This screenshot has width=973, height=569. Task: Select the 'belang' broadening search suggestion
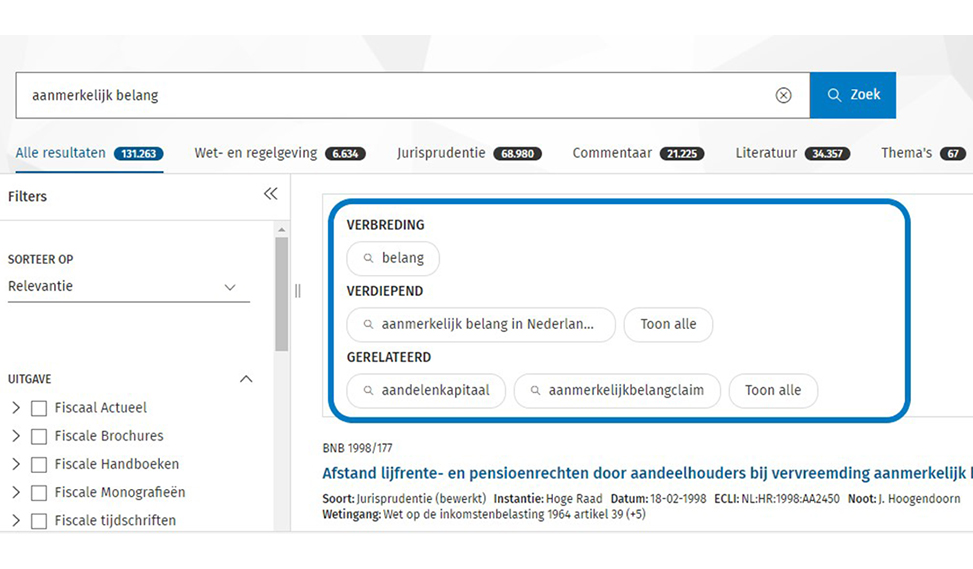point(393,258)
